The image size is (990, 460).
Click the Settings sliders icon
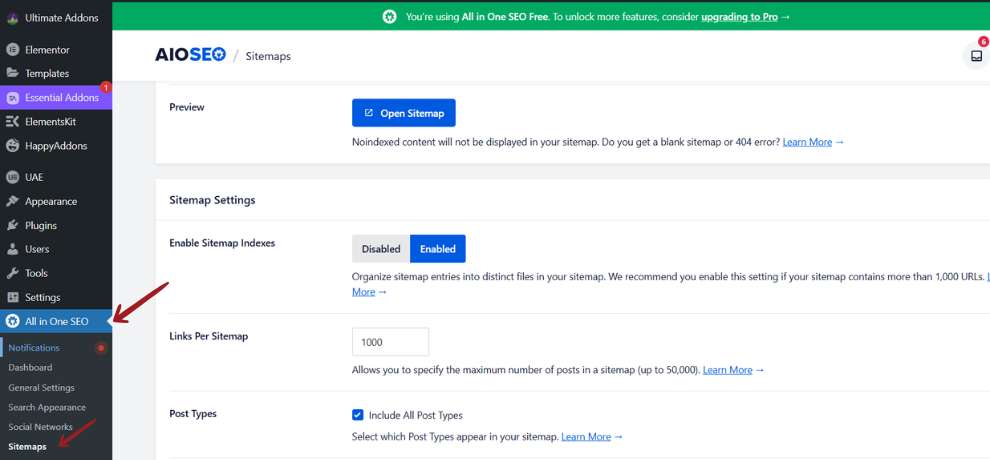(12, 297)
